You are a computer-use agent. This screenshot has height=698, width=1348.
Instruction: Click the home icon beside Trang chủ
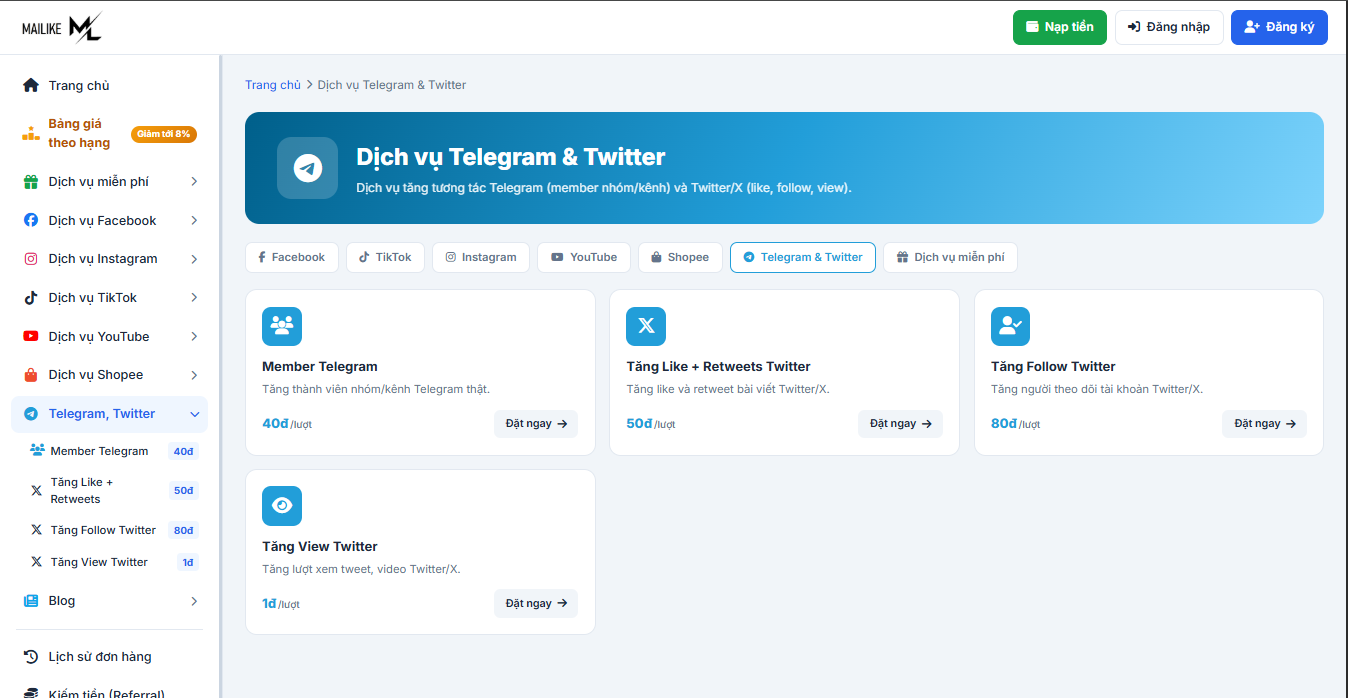pos(31,85)
